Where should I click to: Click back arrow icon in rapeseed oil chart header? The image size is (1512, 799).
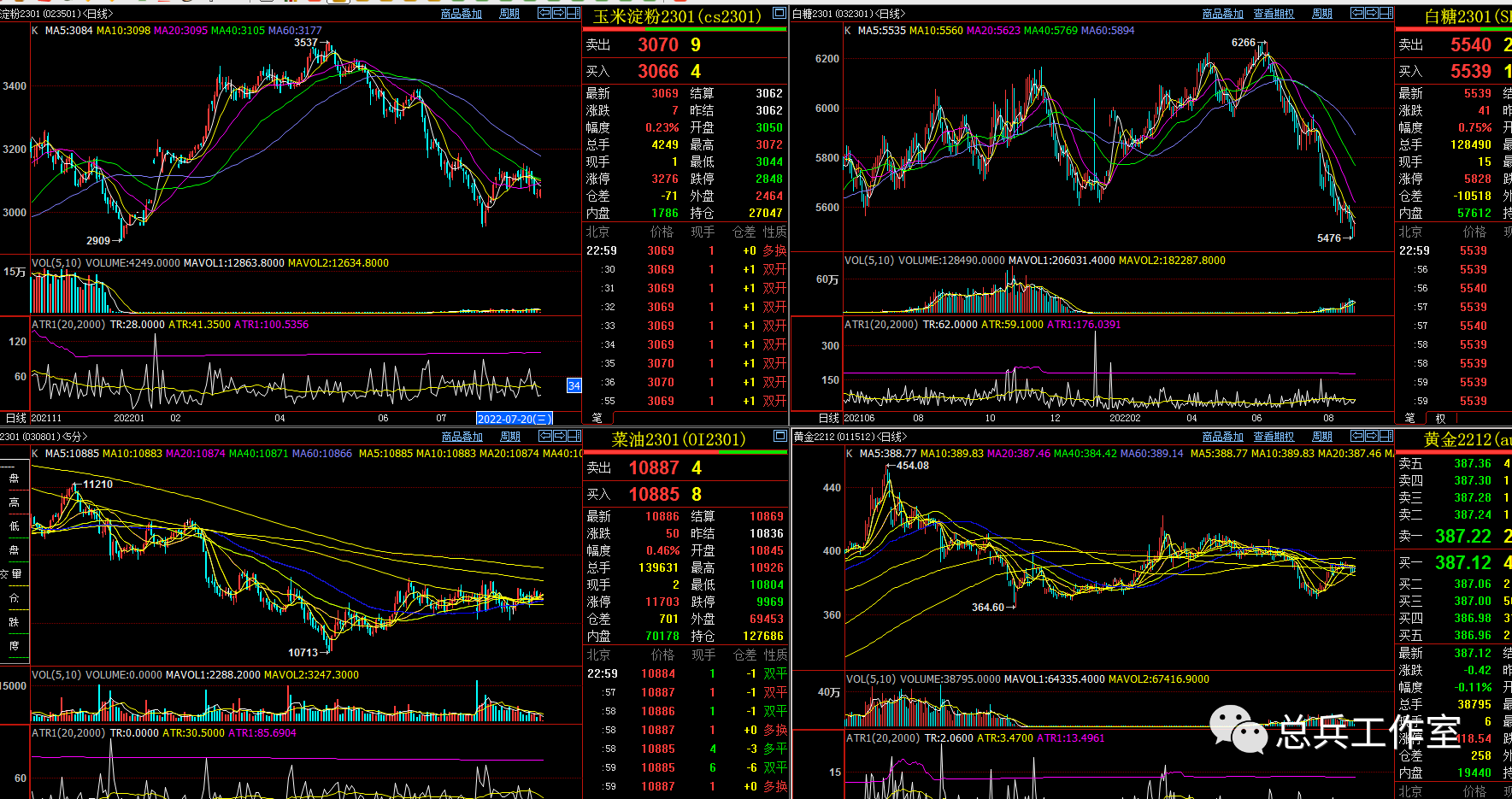tap(545, 436)
